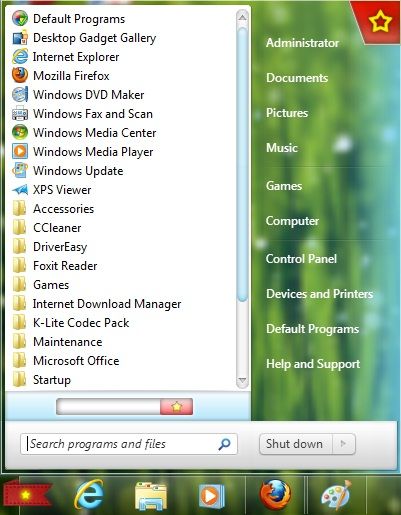This screenshot has width=401, height=515.
Task: Click the red star Start button
Action: [x=27, y=495]
